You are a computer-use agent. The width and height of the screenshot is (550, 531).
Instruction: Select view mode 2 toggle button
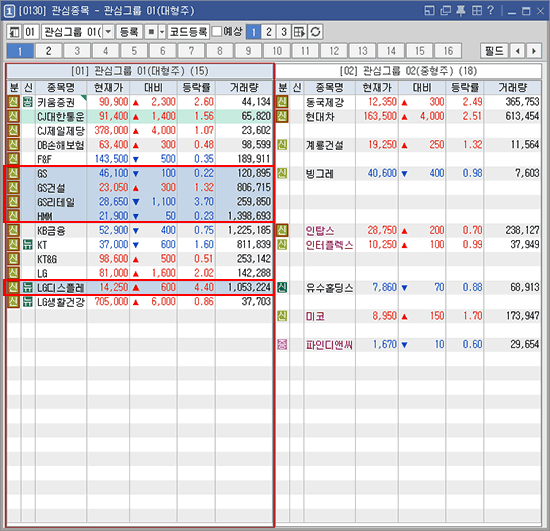tap(268, 32)
